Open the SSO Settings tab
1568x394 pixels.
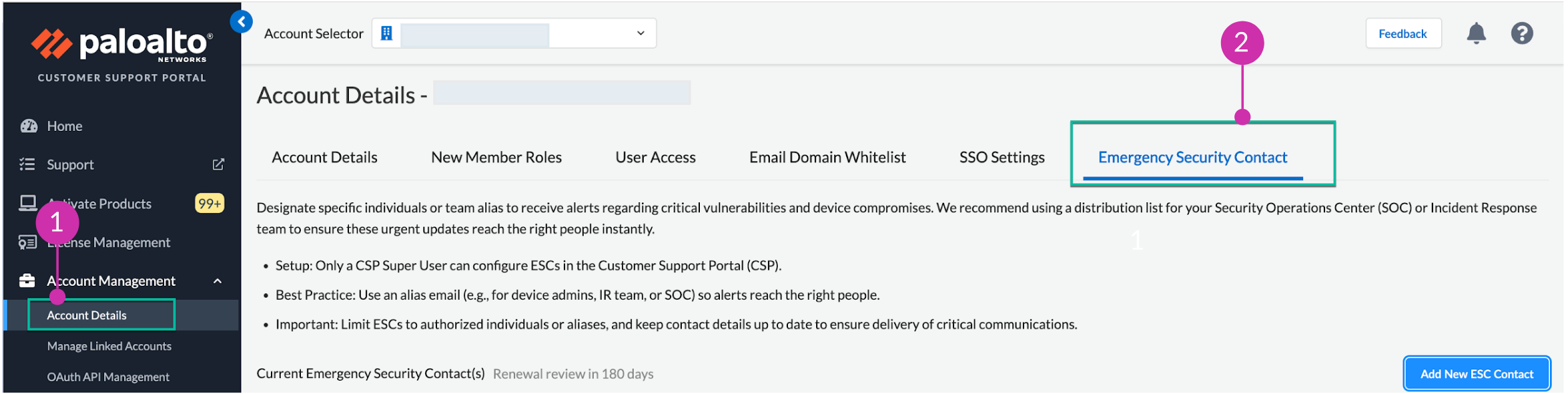[1003, 158]
